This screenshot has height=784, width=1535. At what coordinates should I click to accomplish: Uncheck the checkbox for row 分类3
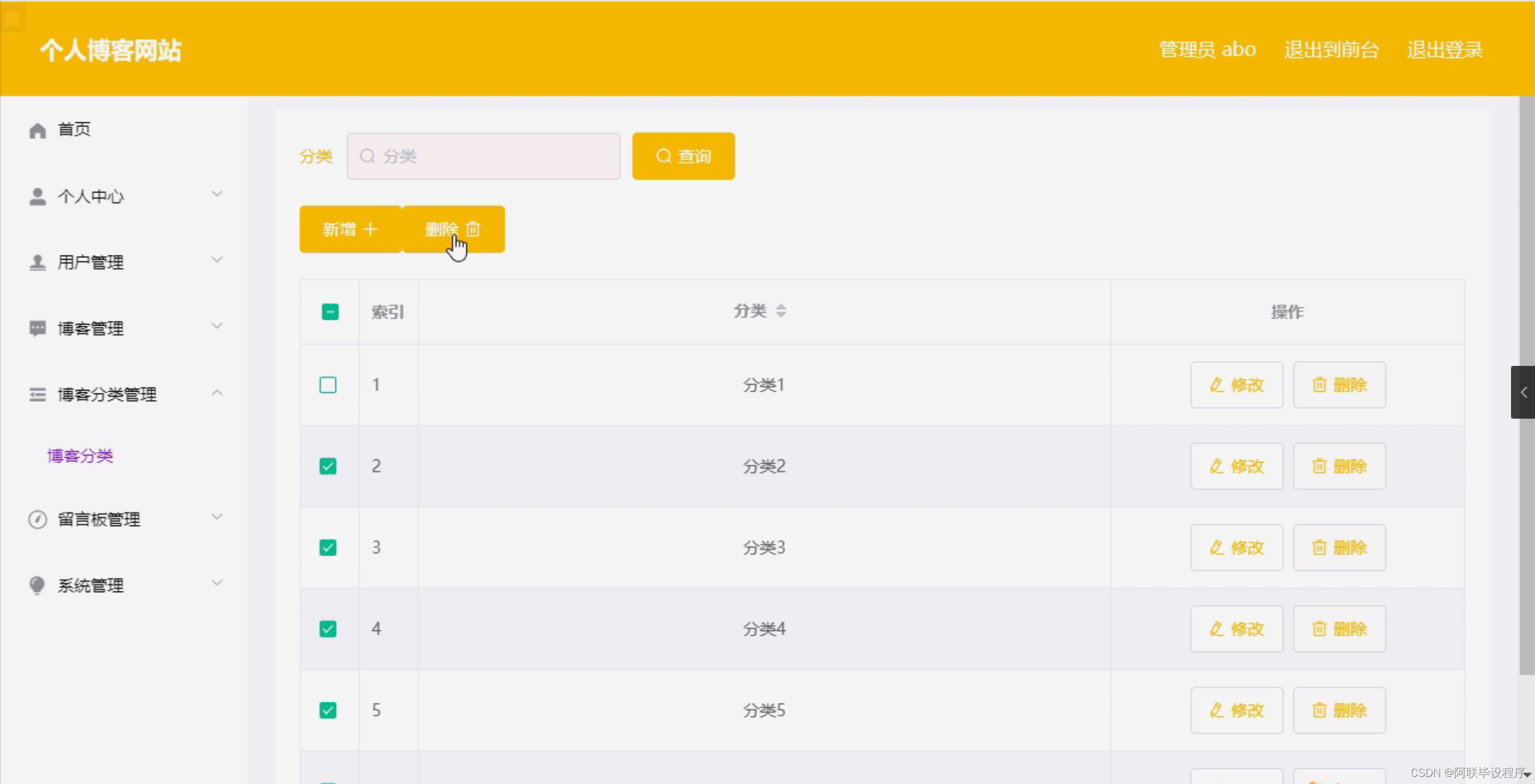coord(328,547)
